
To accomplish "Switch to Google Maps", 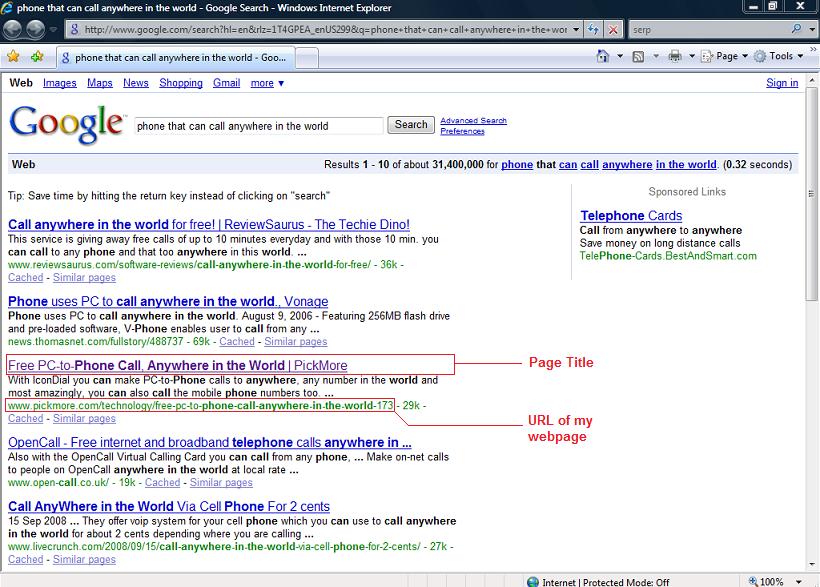I will 100,83.
